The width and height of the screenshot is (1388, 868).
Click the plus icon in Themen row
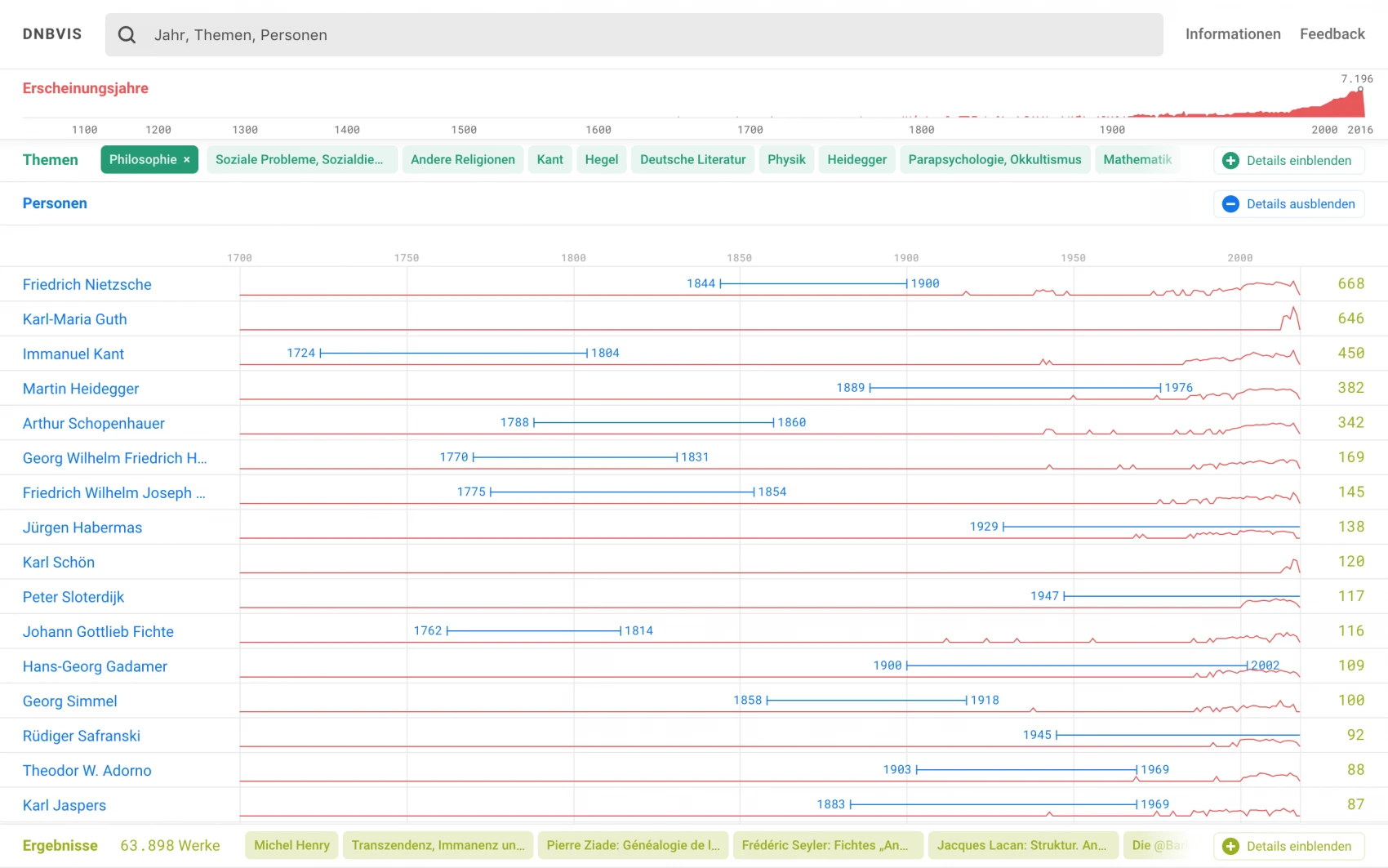pos(1230,161)
